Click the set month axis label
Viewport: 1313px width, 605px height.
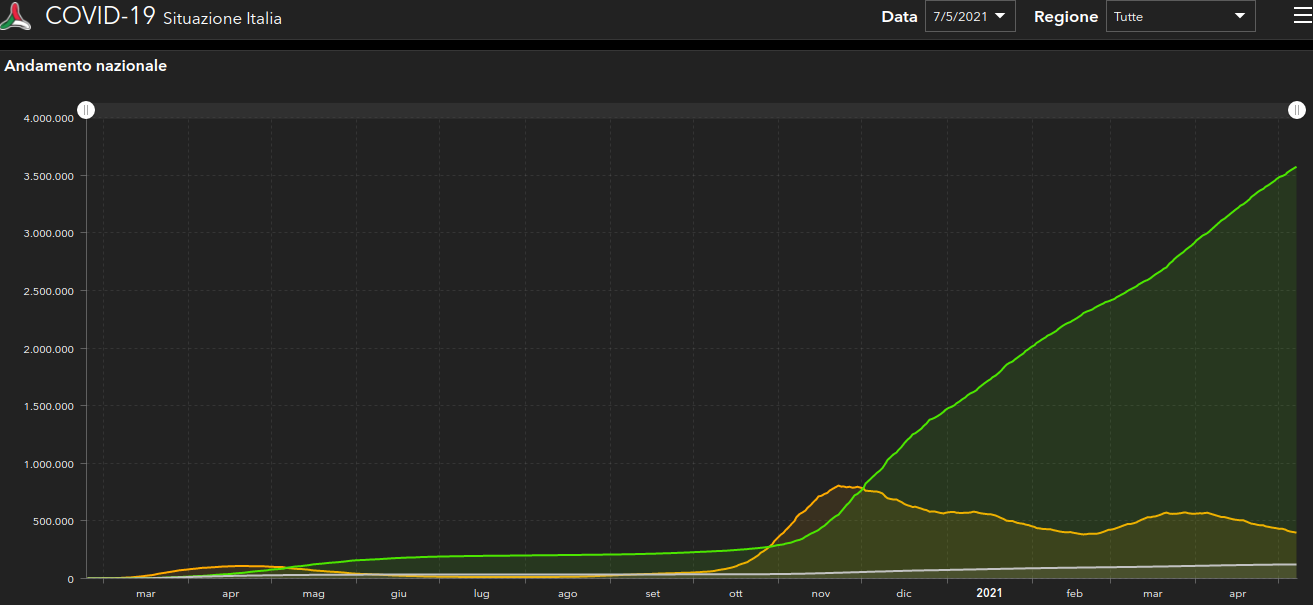pyautogui.click(x=653, y=594)
